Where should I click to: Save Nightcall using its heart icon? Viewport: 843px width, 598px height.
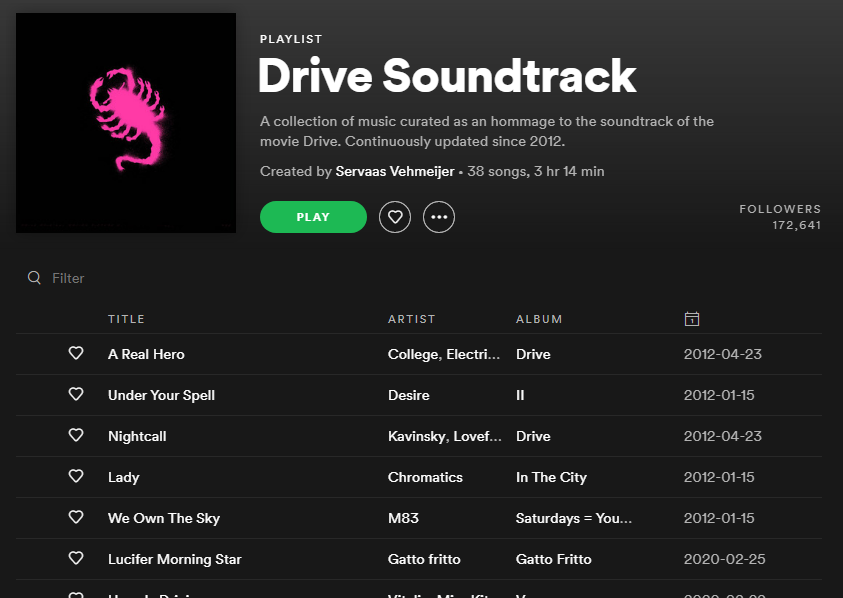point(76,435)
